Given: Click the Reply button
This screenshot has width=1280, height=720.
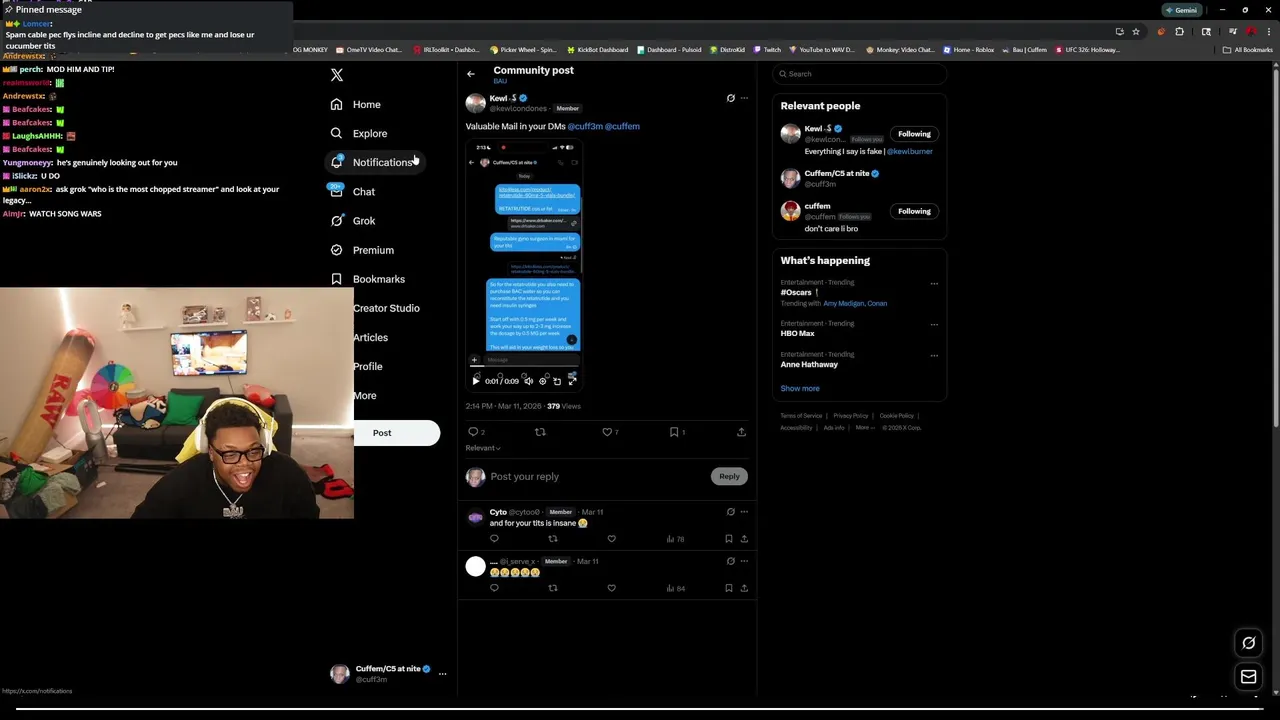Looking at the screenshot, I should pyautogui.click(x=729, y=477).
